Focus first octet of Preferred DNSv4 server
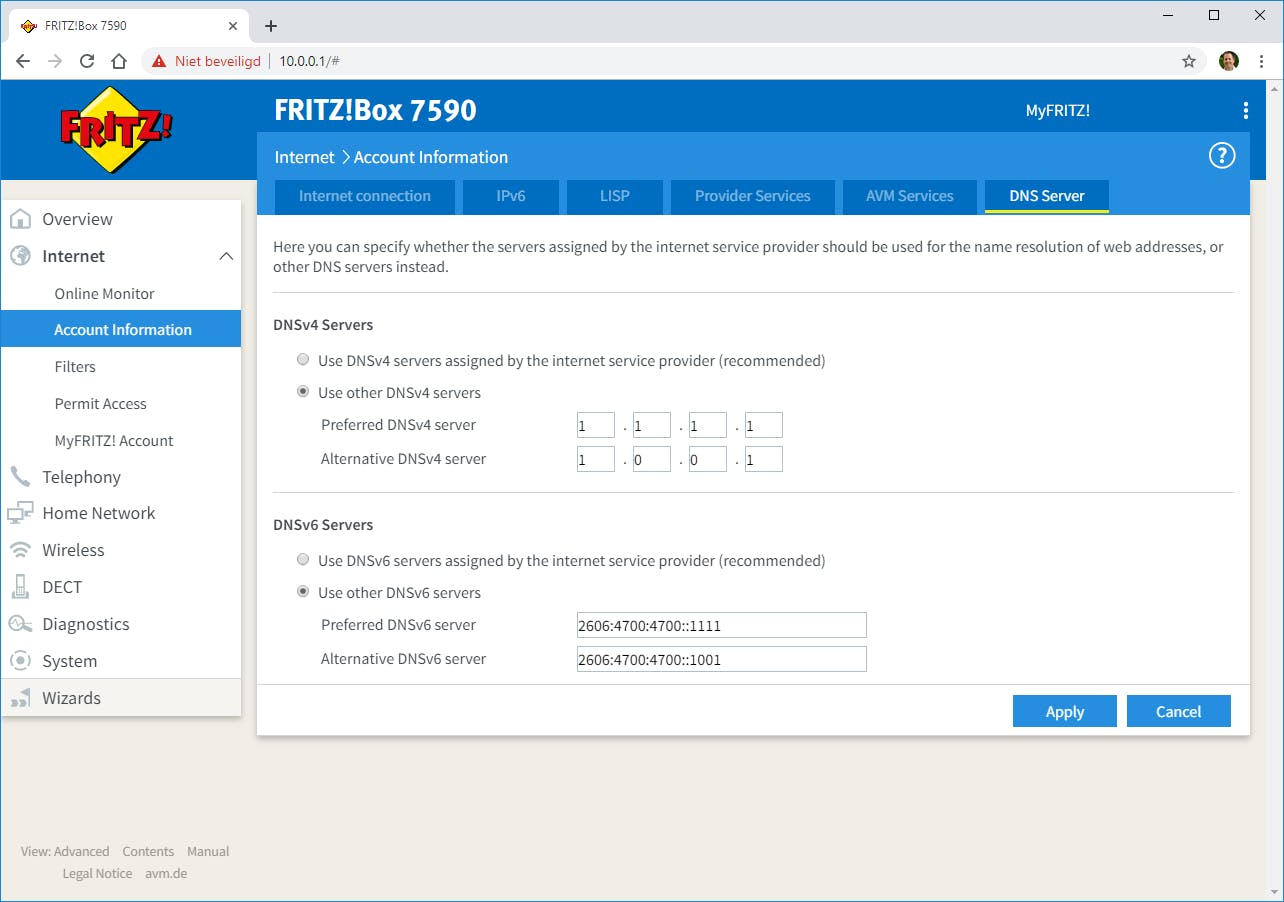Image resolution: width=1284 pixels, height=902 pixels. [x=596, y=425]
